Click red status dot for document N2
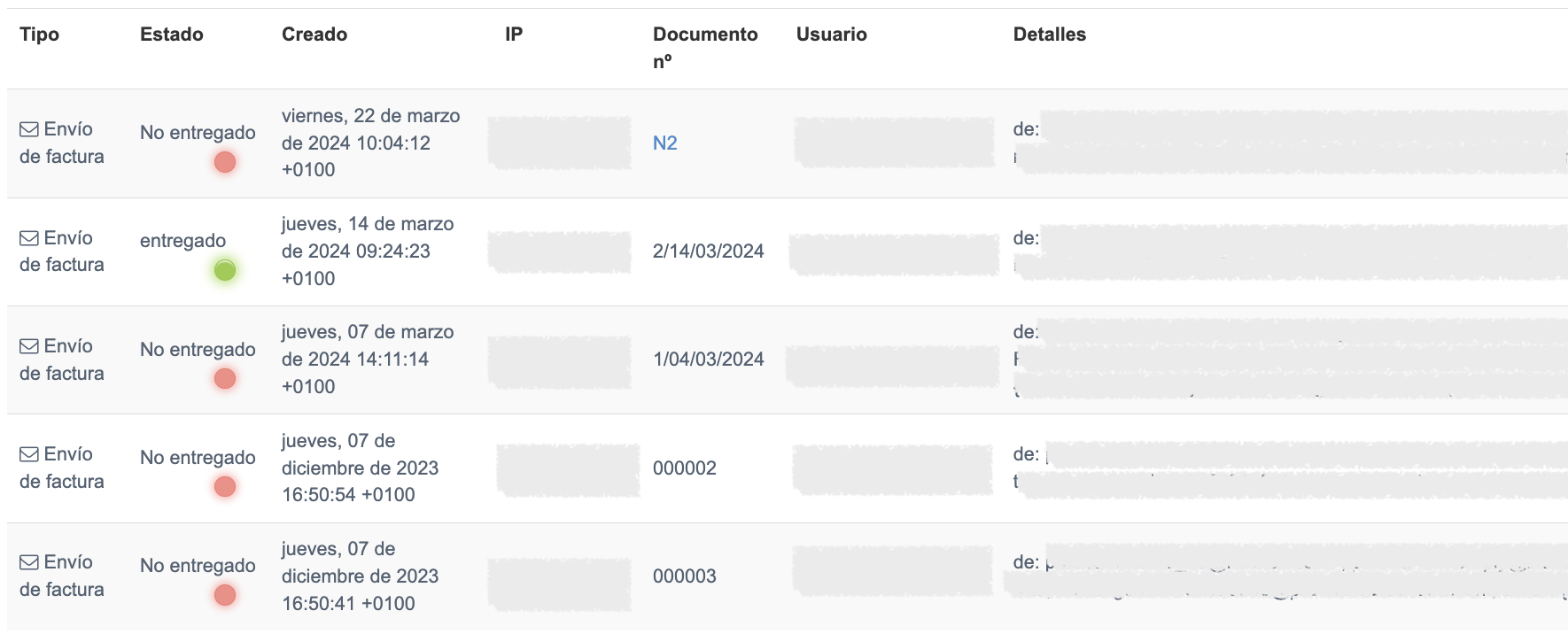This screenshot has width=1568, height=634. point(225,162)
